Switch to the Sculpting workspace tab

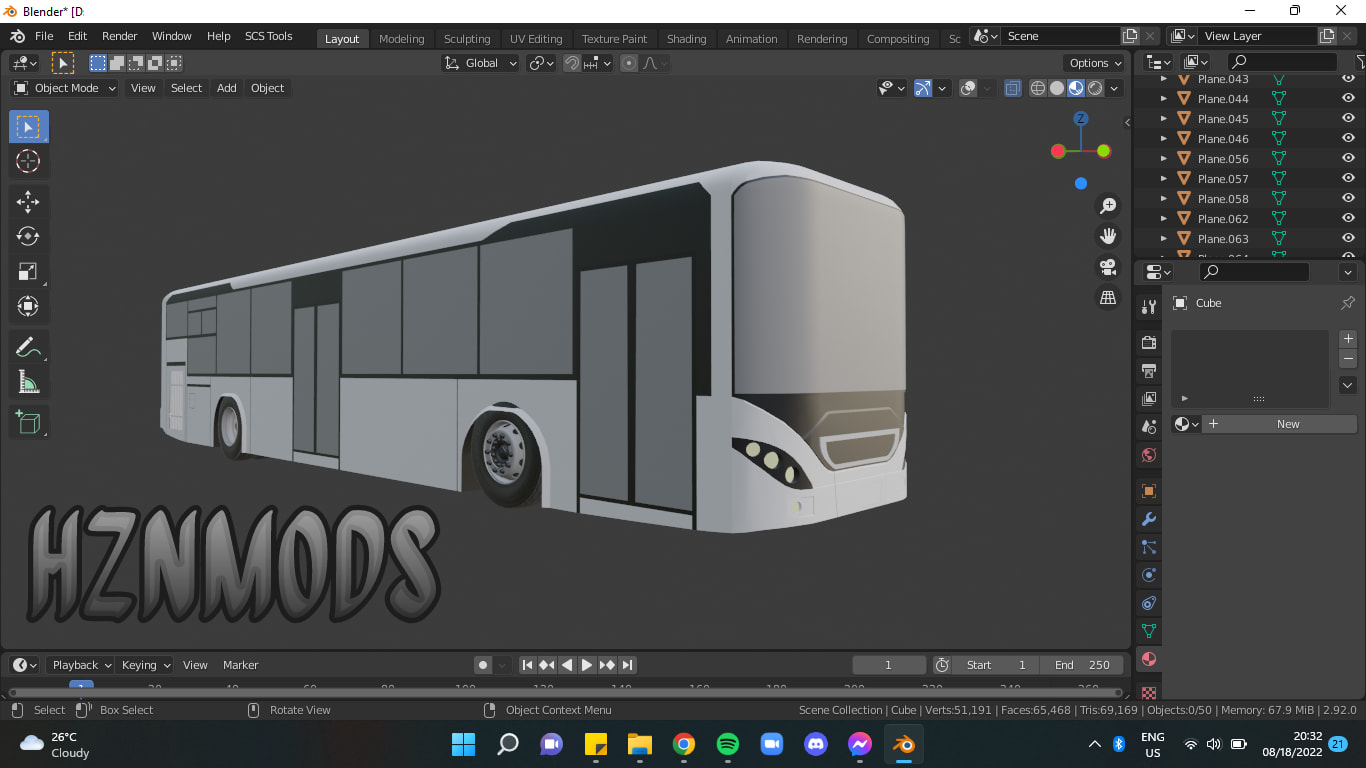coord(467,39)
